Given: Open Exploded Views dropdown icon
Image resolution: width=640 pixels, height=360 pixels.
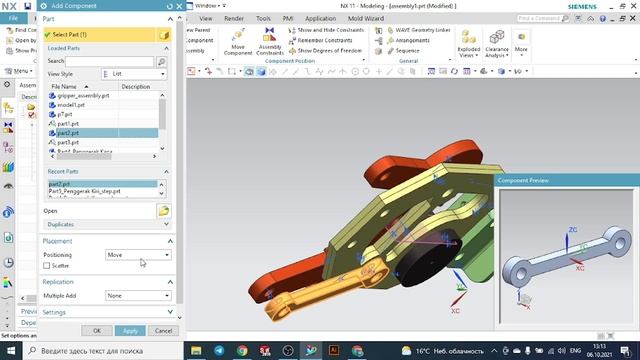Looking at the screenshot, I should click(x=469, y=43).
